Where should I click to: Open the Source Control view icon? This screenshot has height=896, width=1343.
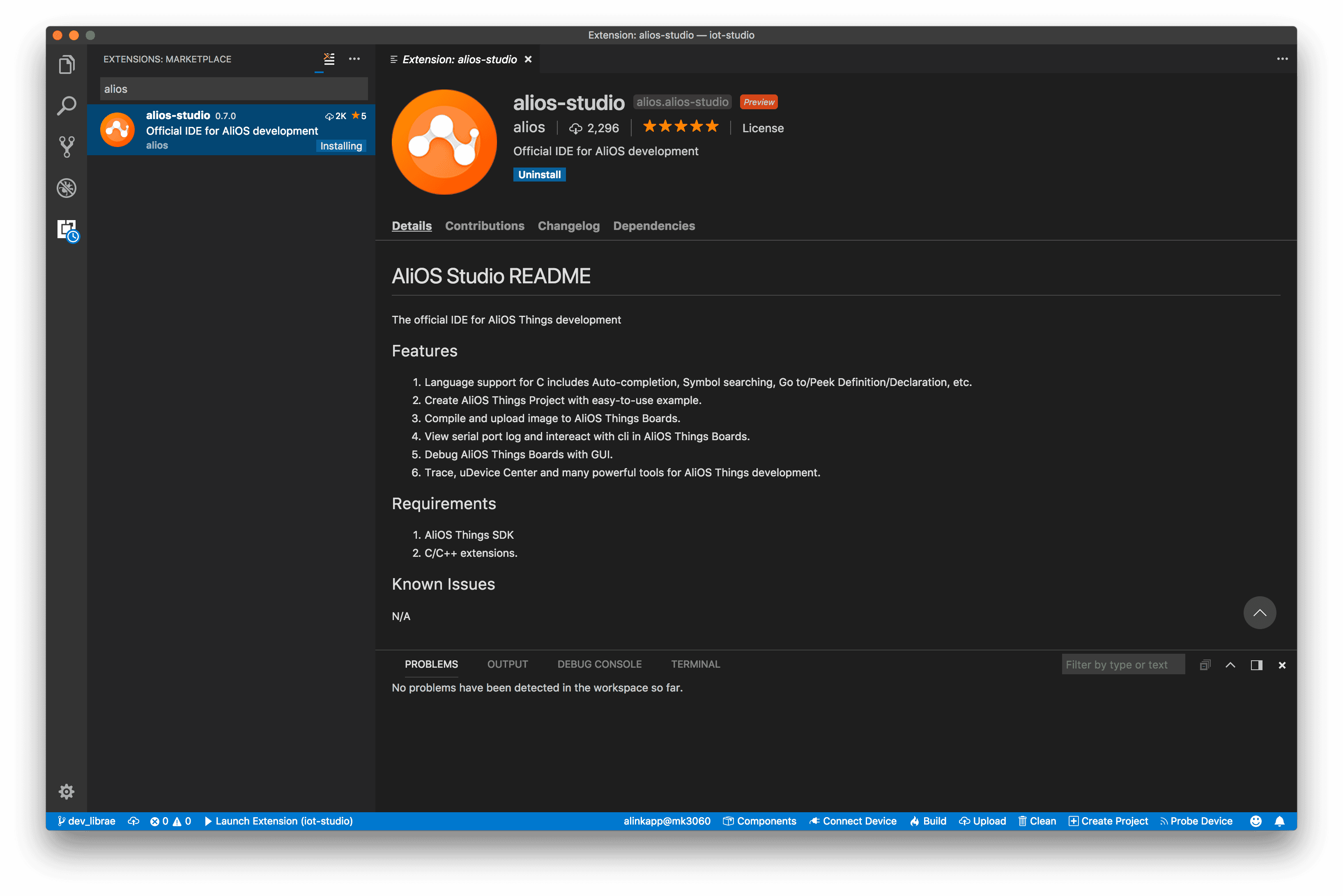[x=66, y=147]
